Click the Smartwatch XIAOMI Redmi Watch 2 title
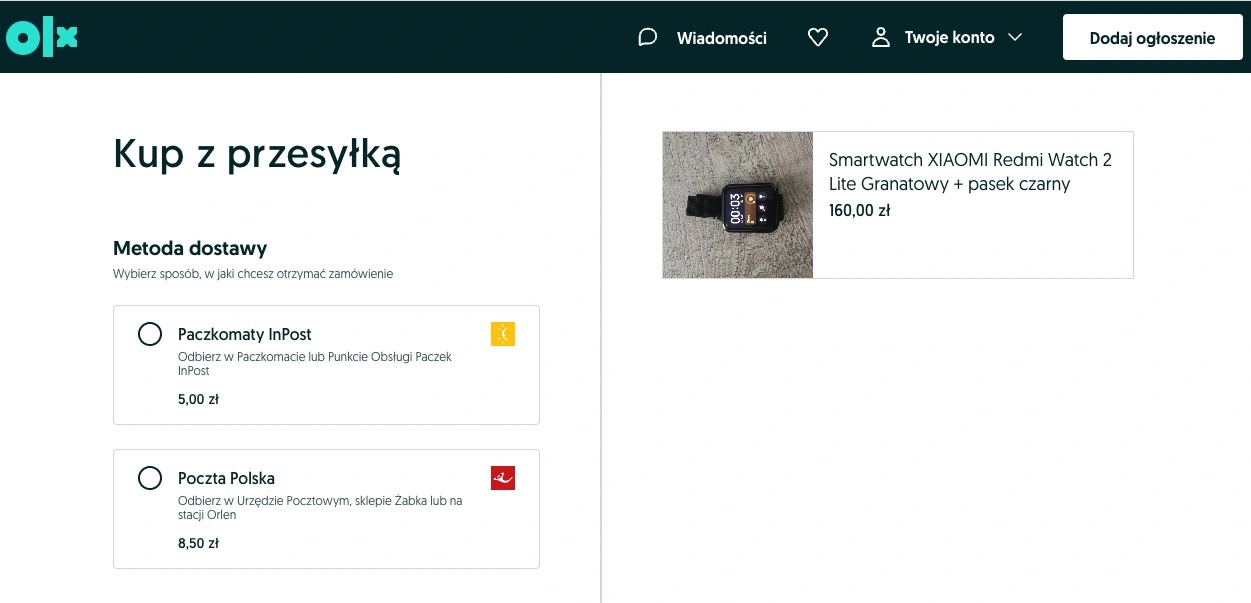The height and width of the screenshot is (603, 1251). click(970, 172)
